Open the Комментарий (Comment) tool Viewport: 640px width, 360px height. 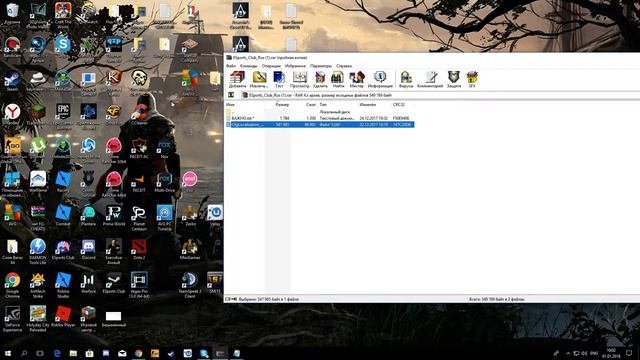[430, 79]
